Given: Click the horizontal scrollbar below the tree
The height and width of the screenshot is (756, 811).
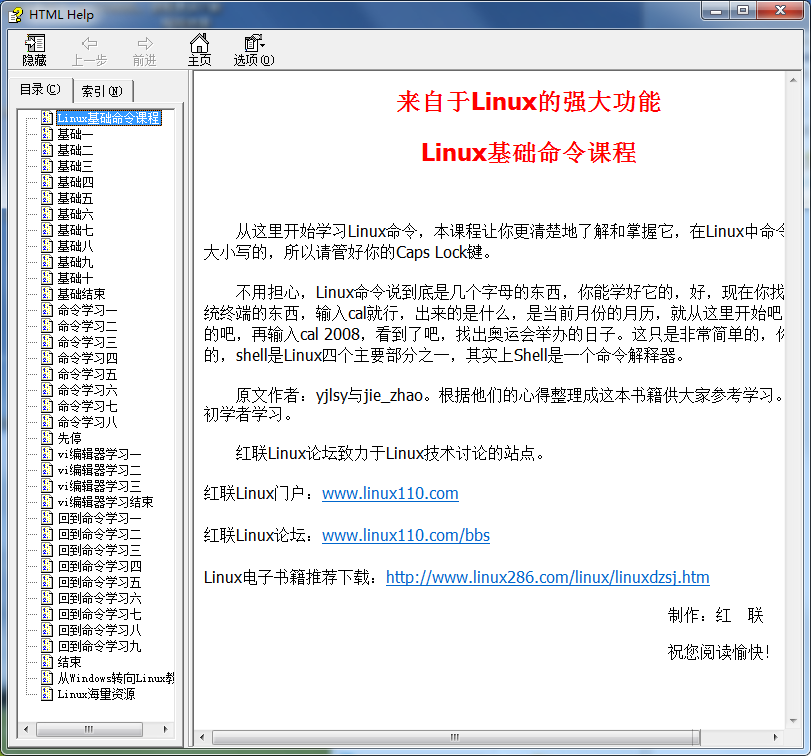Looking at the screenshot, I should (x=90, y=730).
